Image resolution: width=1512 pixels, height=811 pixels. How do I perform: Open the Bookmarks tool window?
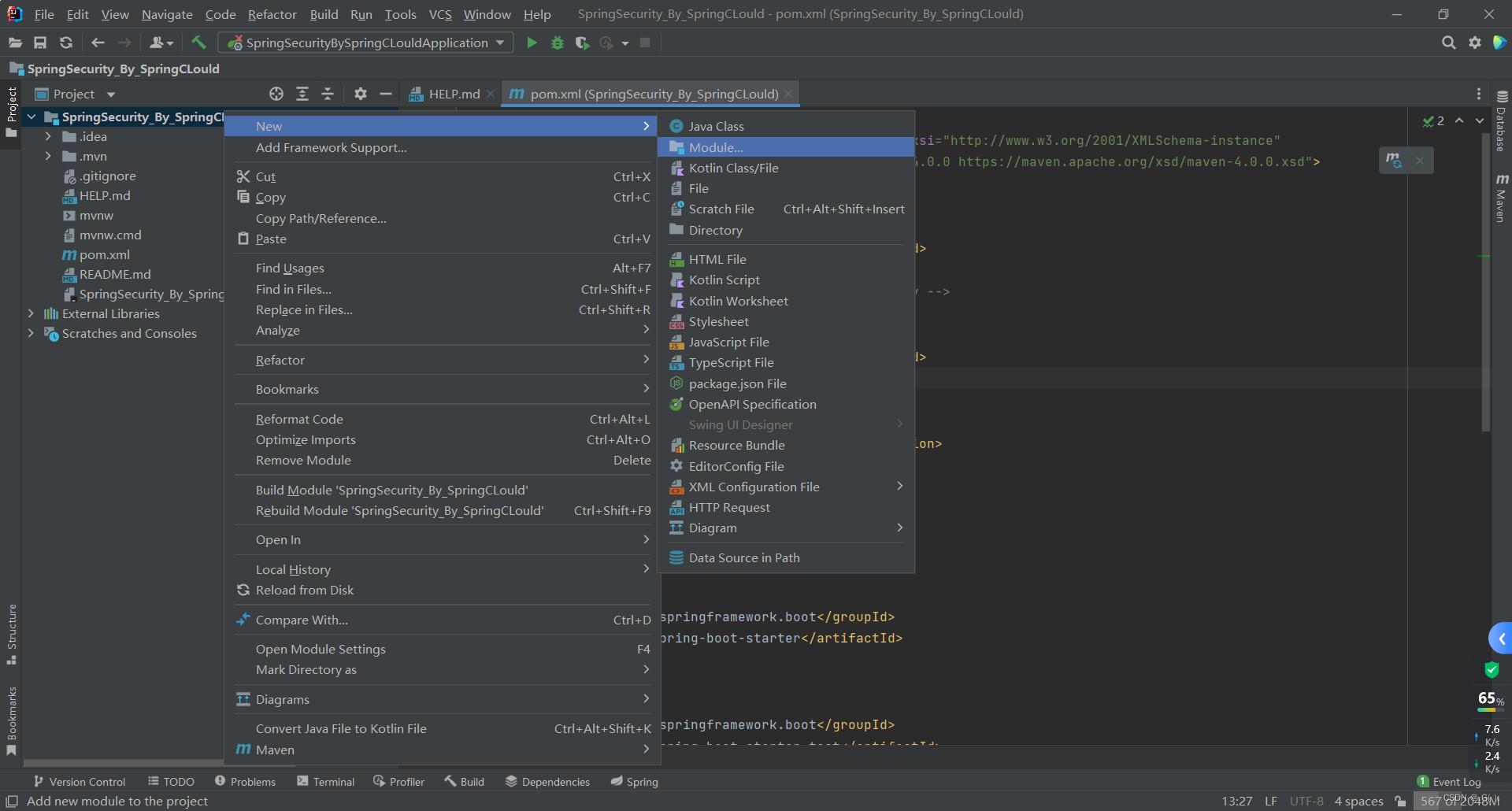coord(12,721)
